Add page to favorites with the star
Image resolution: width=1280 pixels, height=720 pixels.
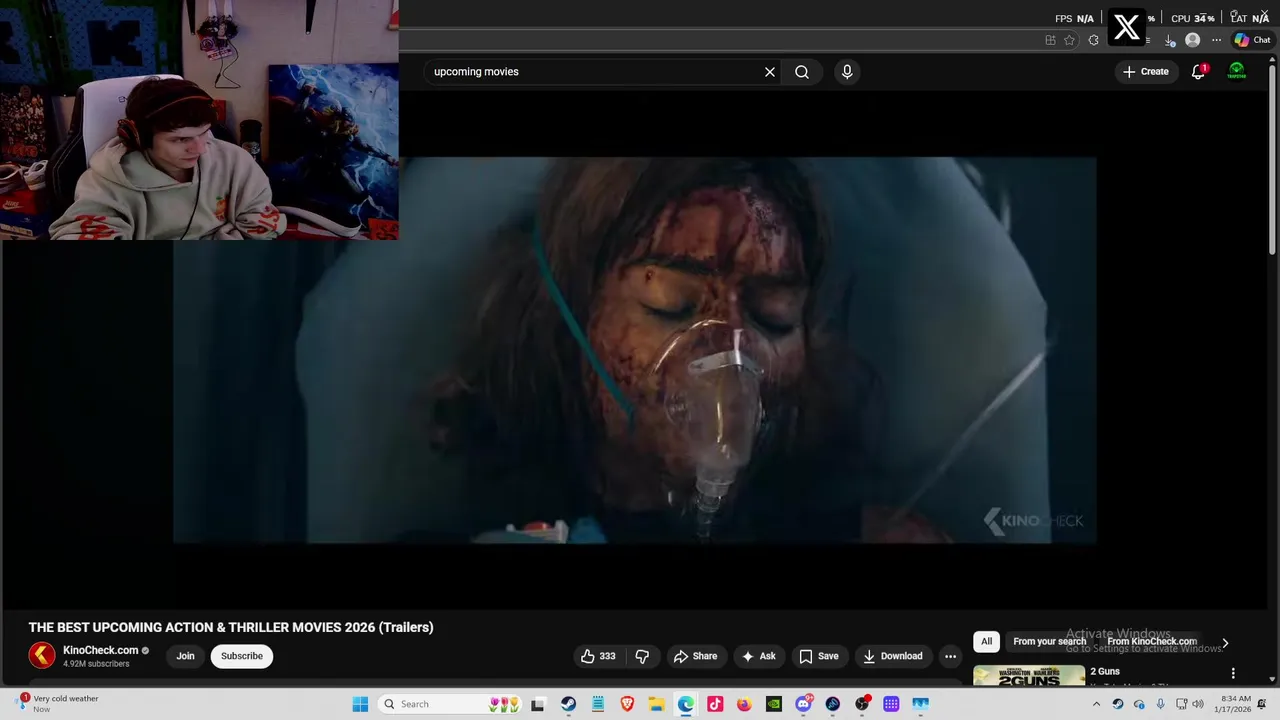point(1070,40)
